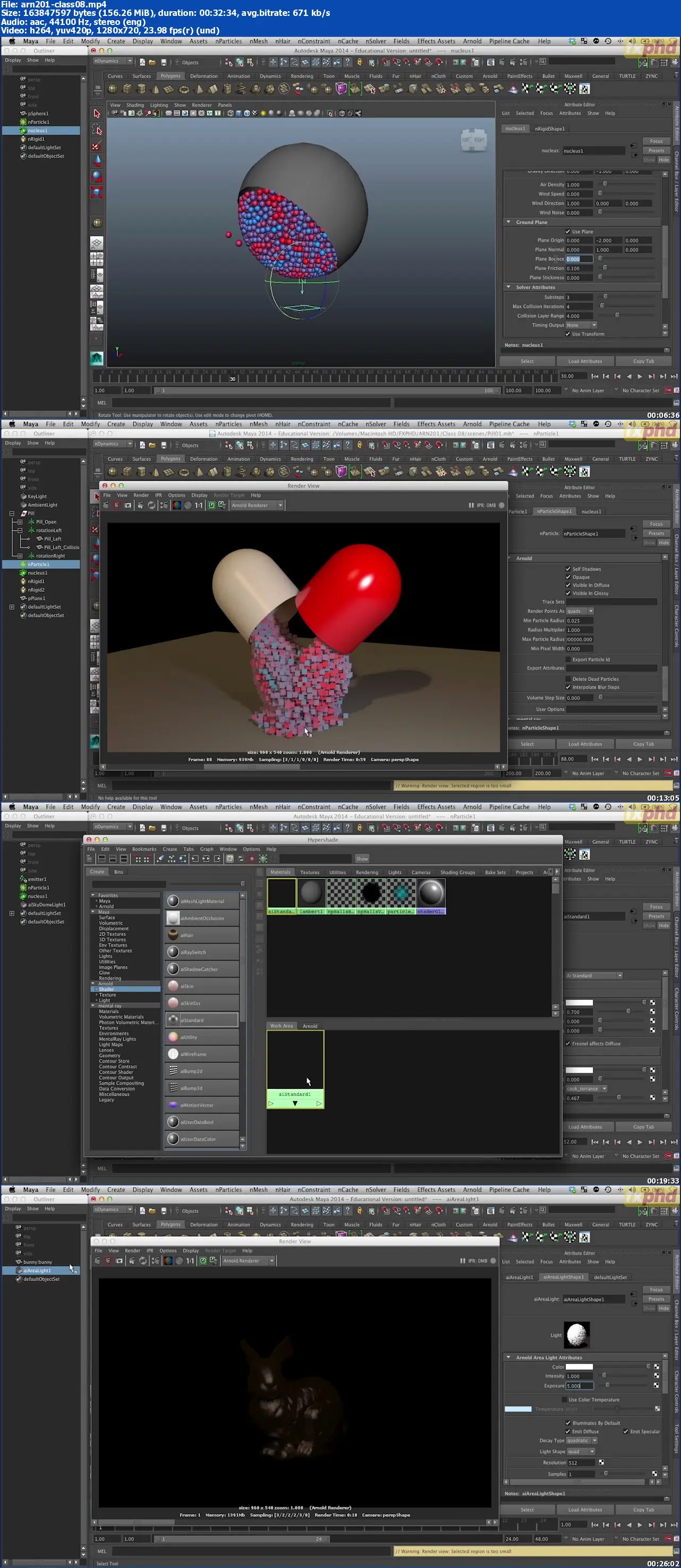681x1568 pixels.
Task: Toggle the Use Transform checkbox in nucleus1 attributes
Action: (568, 333)
